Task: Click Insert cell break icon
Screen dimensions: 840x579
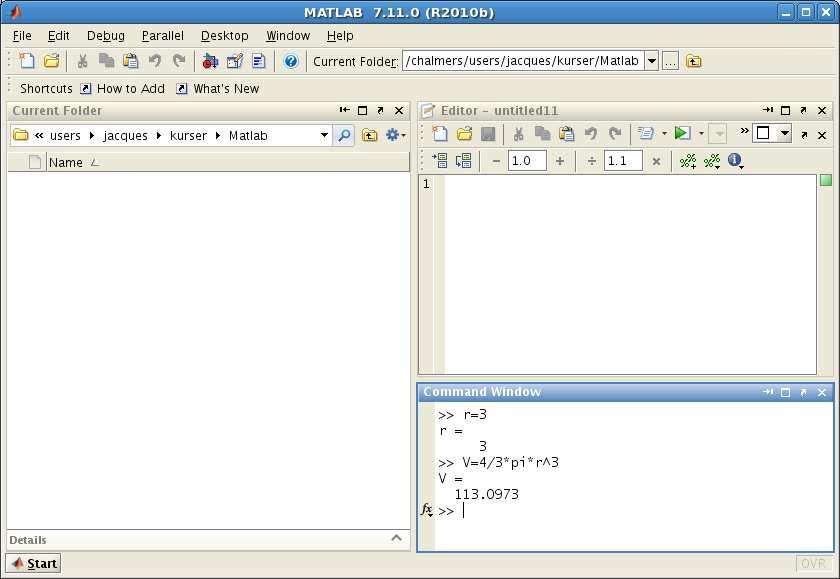Action: (688, 161)
